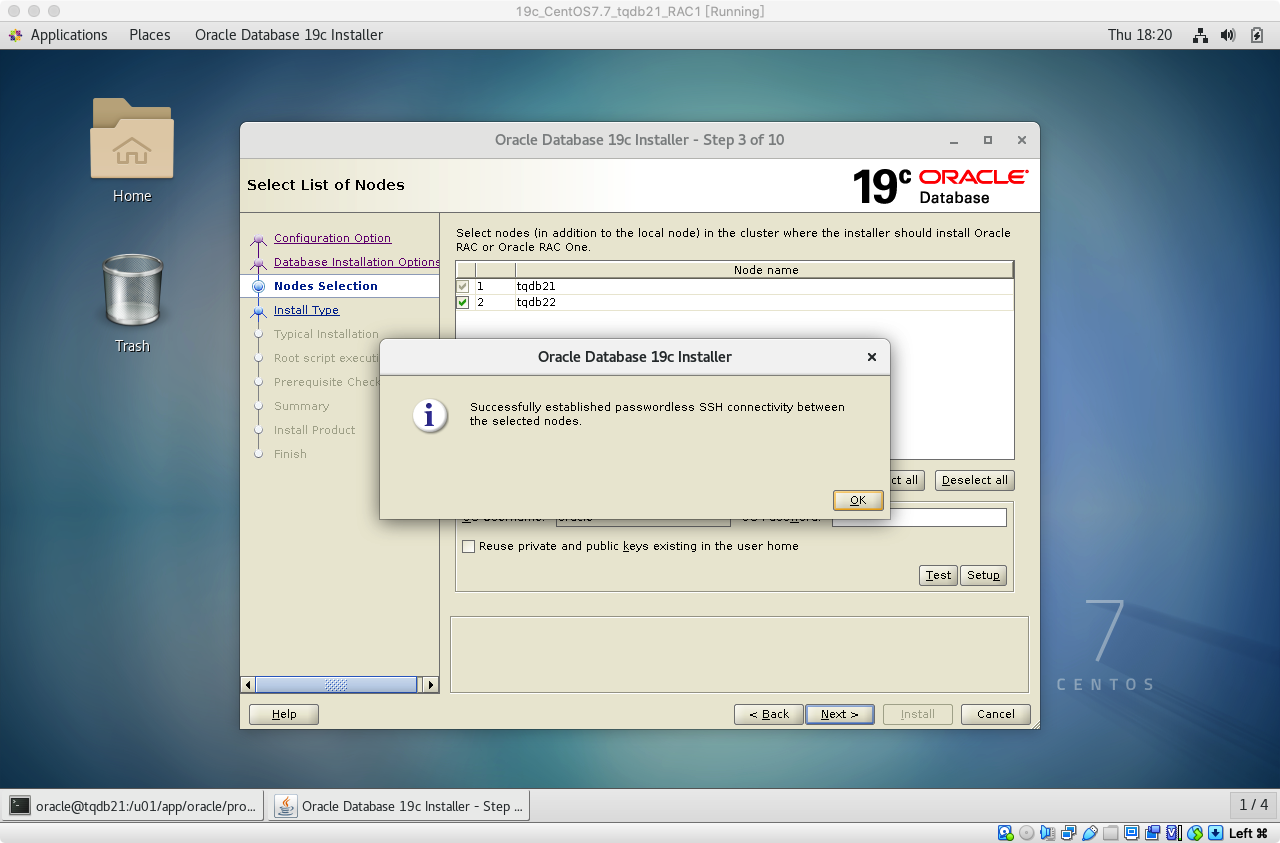Click the Applications menu foot icon
The image size is (1280, 843).
(x=15, y=35)
